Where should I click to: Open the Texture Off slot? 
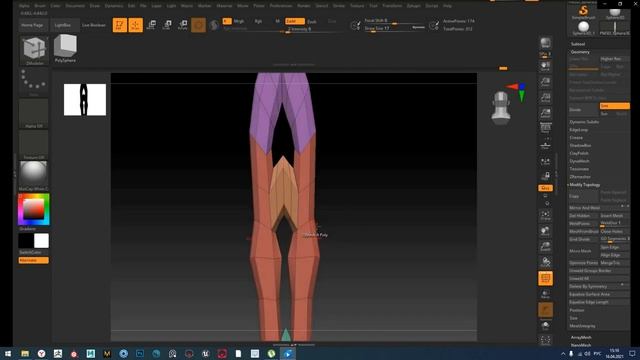coord(33,144)
